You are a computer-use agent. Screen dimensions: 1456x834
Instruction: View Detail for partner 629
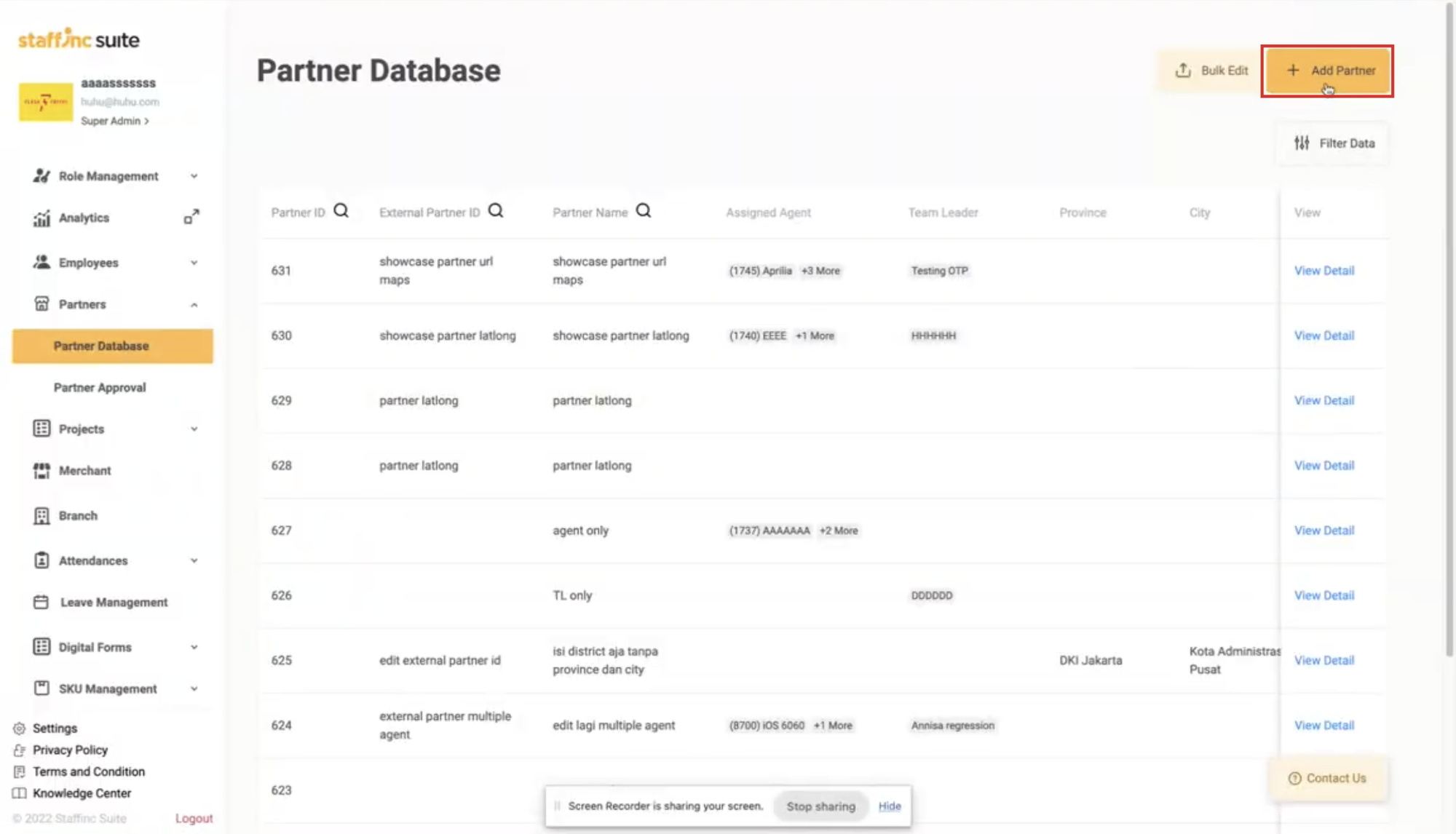click(1324, 400)
